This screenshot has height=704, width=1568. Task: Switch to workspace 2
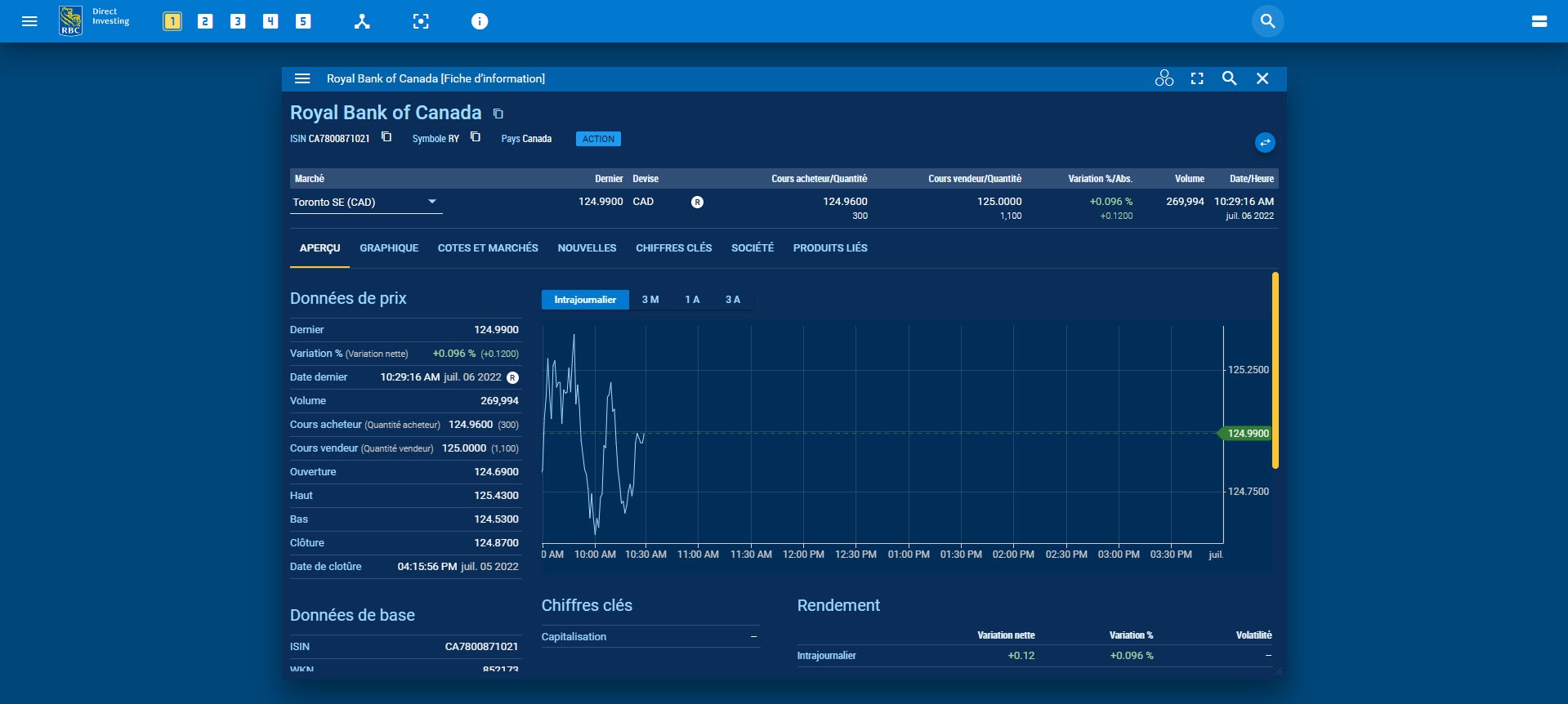coord(205,21)
